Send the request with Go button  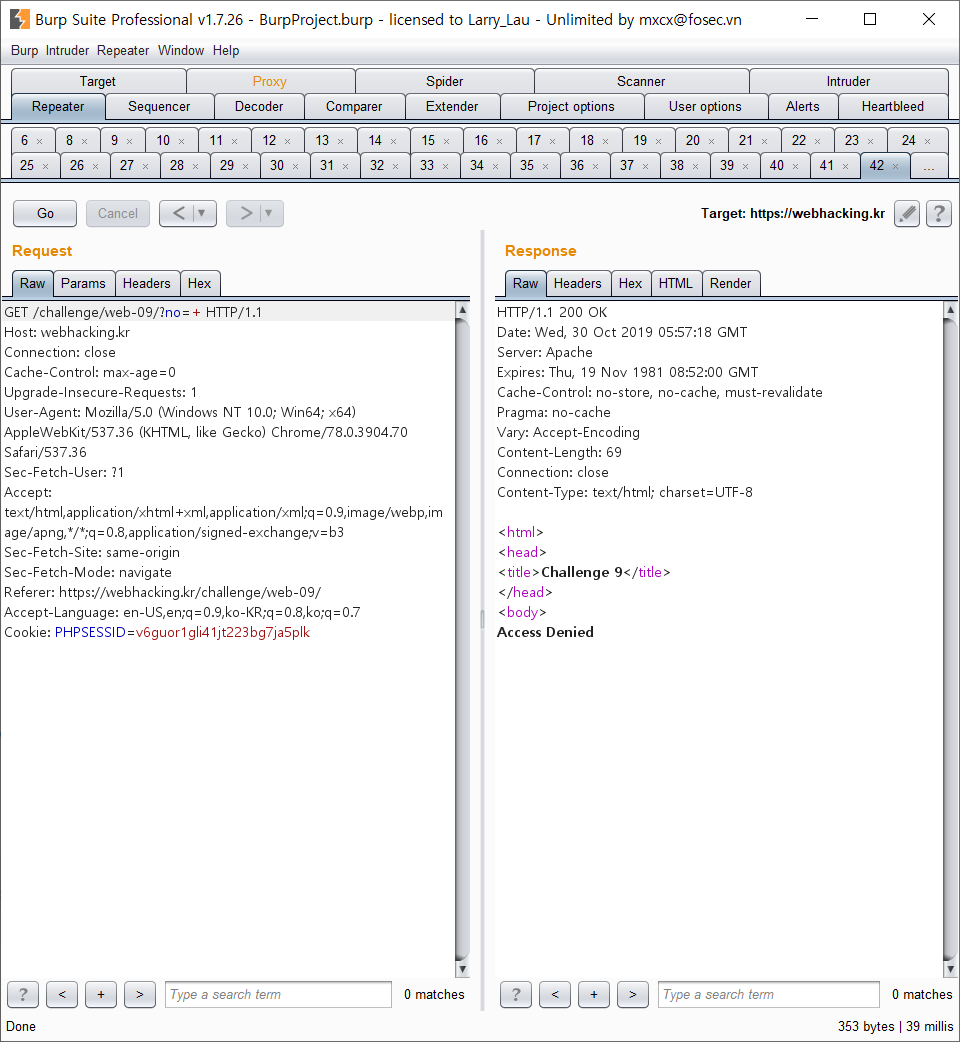point(45,213)
